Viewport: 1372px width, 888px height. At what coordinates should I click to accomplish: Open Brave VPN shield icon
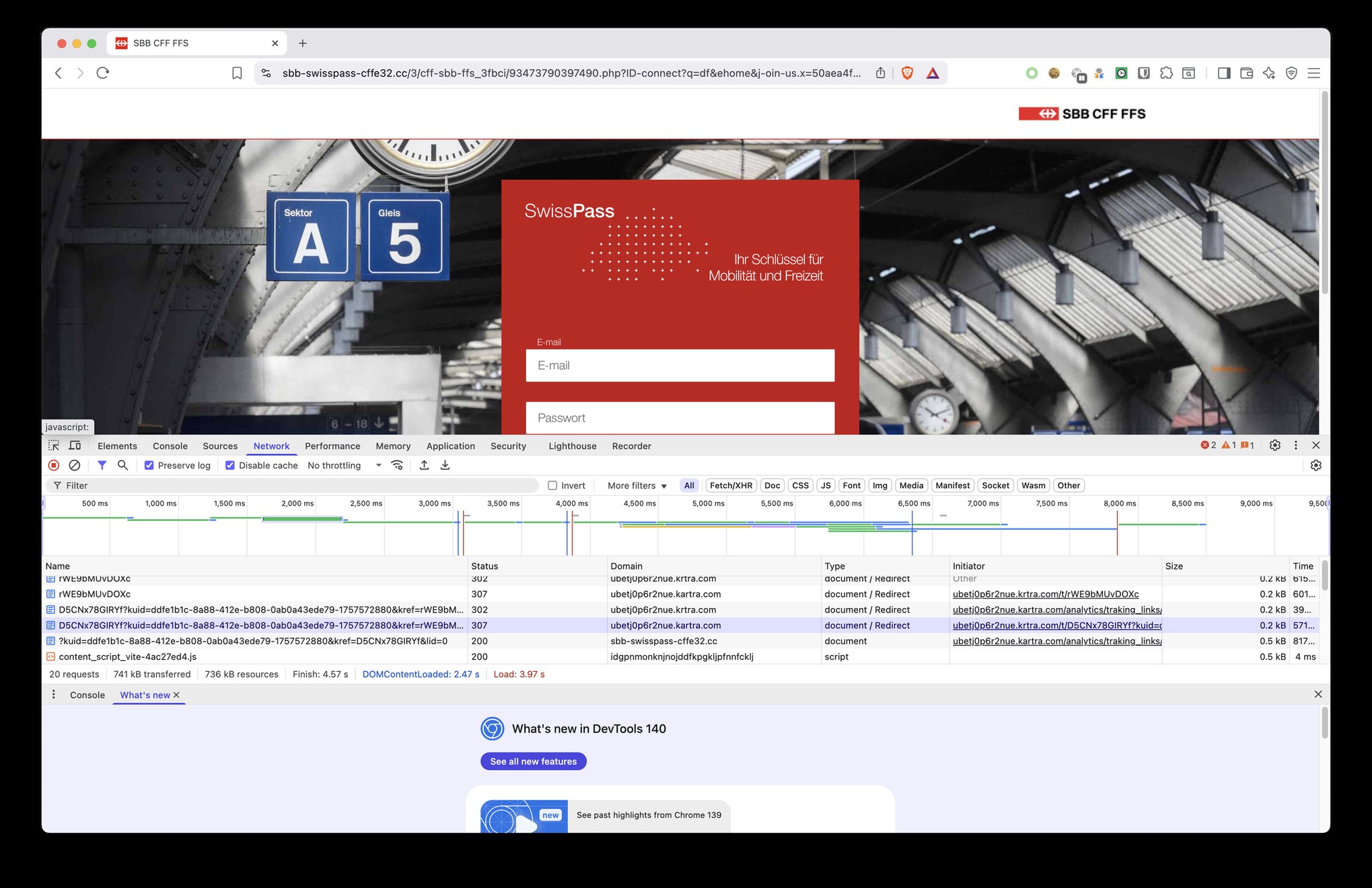(1291, 73)
